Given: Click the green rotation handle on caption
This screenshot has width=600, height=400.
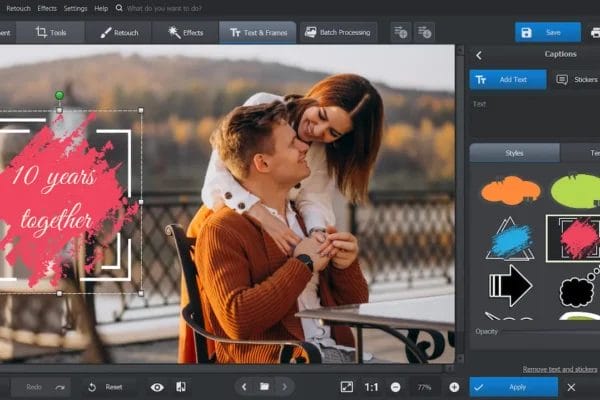Looking at the screenshot, I should [59, 96].
